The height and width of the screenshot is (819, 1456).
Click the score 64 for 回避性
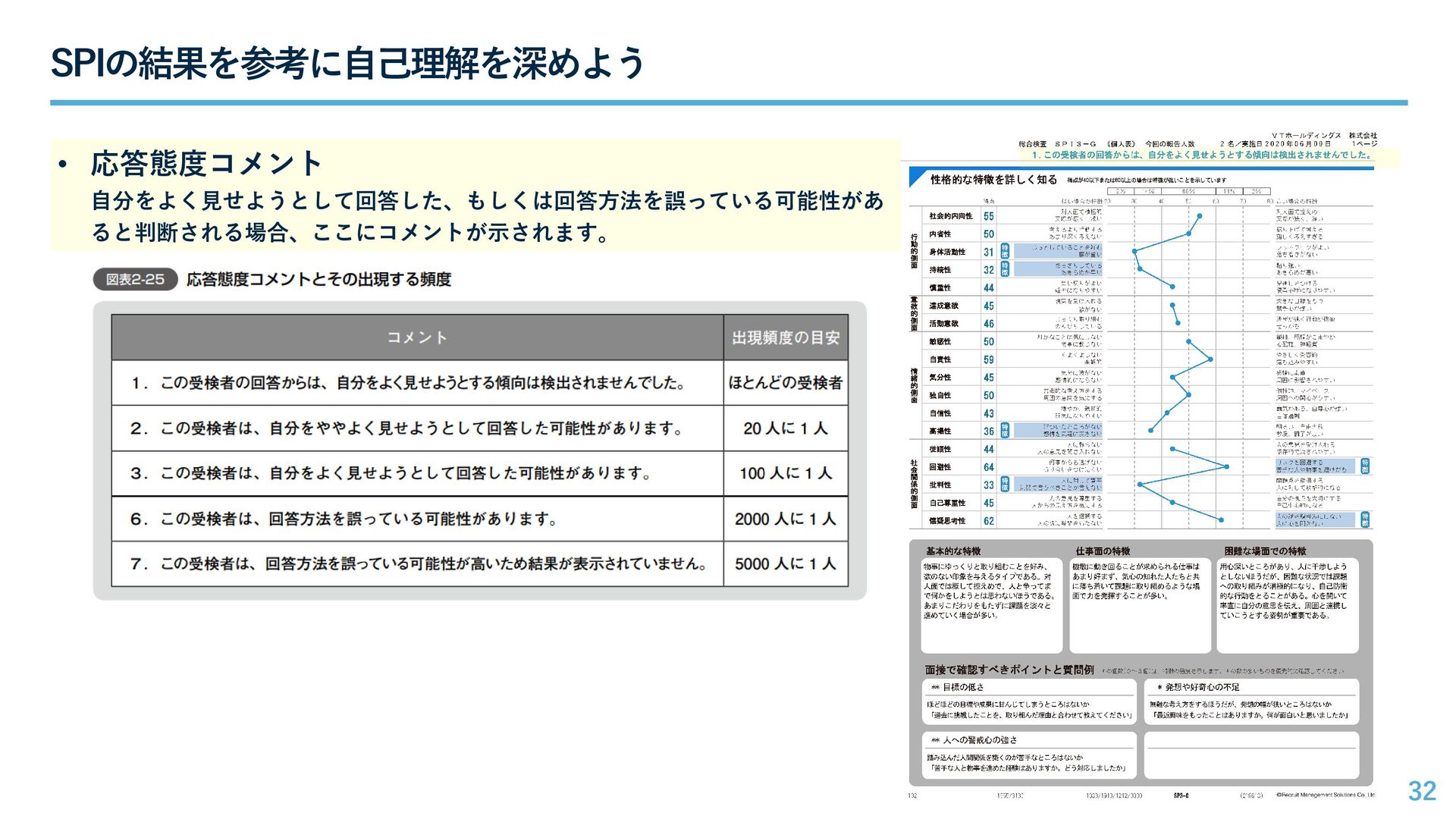989,467
